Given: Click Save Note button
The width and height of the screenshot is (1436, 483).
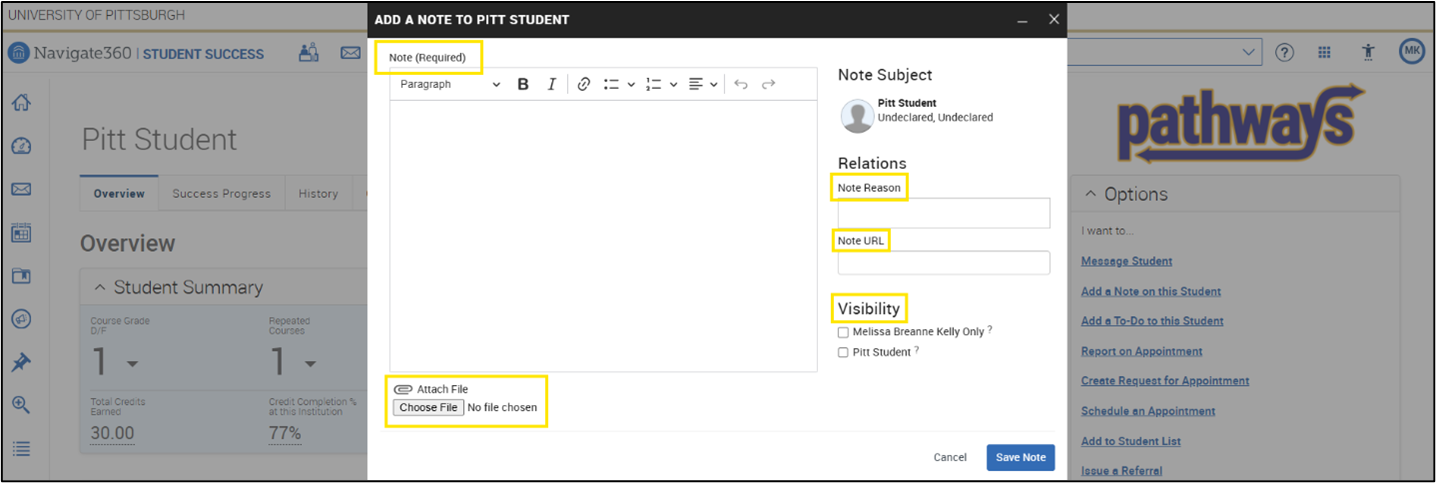Looking at the screenshot, I should (1020, 457).
